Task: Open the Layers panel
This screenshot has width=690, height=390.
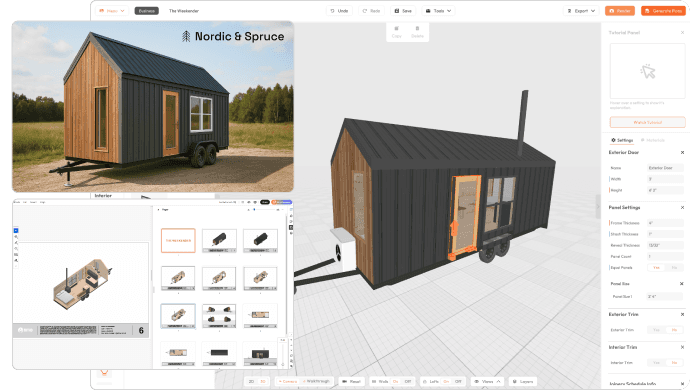Action: pyautogui.click(x=523, y=381)
